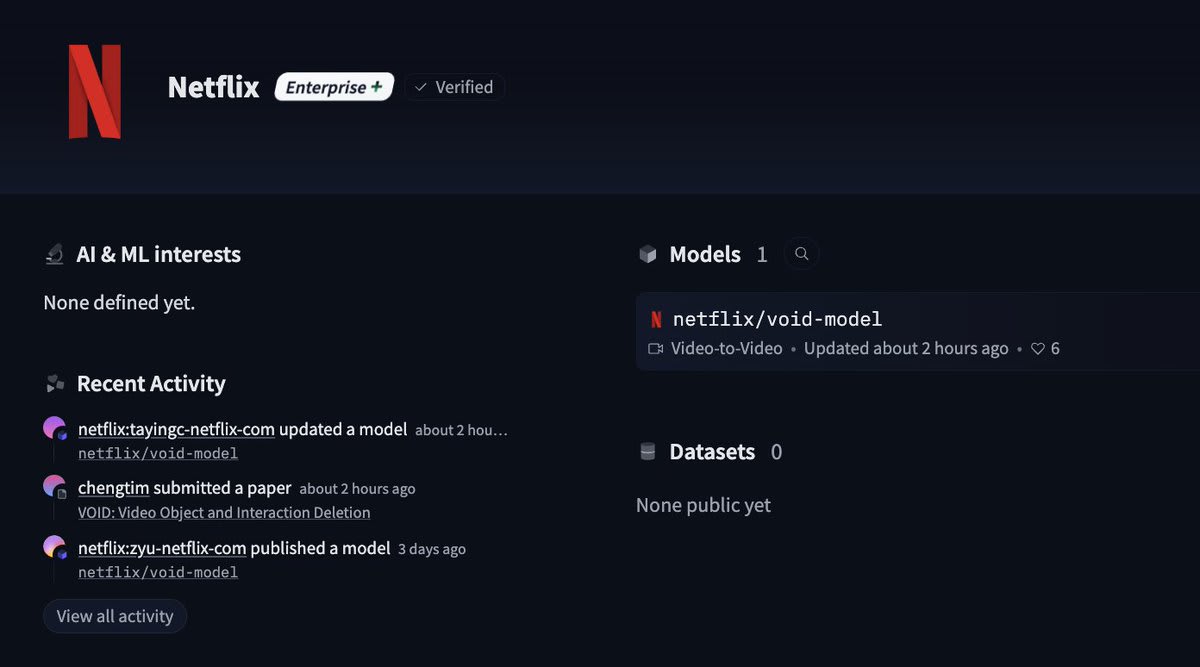Click the Netflix N icon on the void-model card
Image resolution: width=1200 pixels, height=667 pixels.
(657, 318)
